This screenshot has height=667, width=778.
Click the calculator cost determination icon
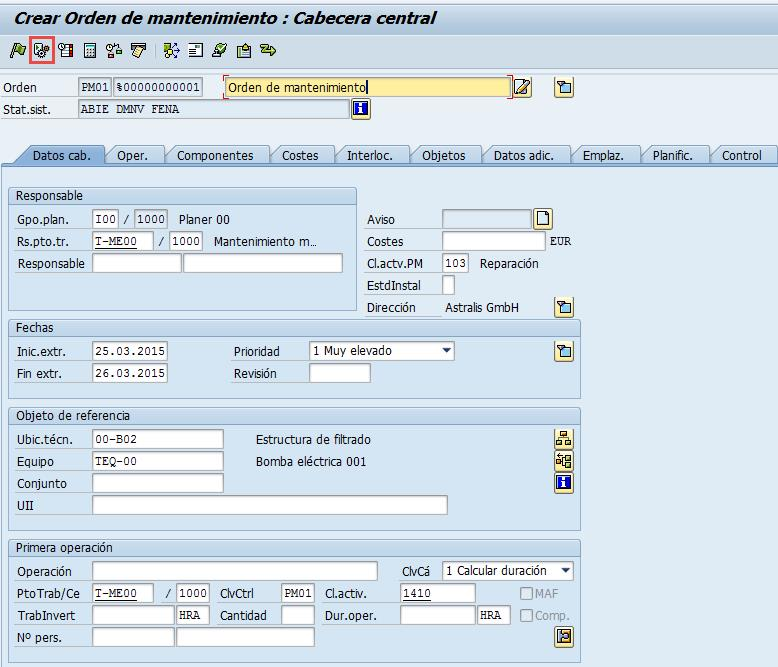click(90, 50)
